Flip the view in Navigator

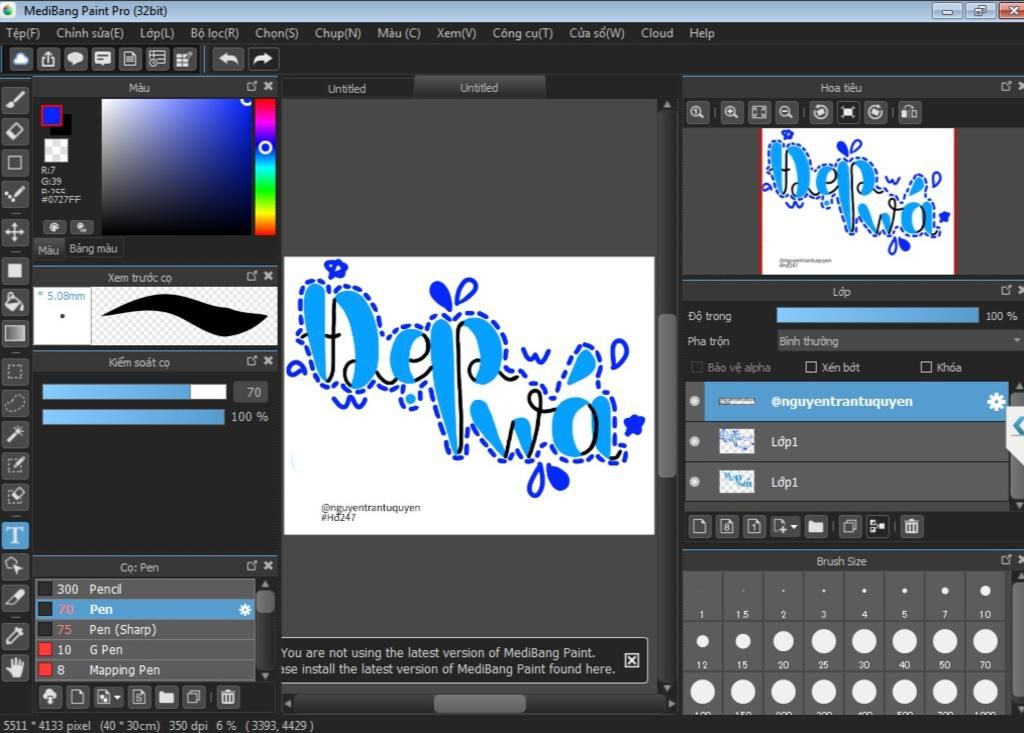(909, 112)
